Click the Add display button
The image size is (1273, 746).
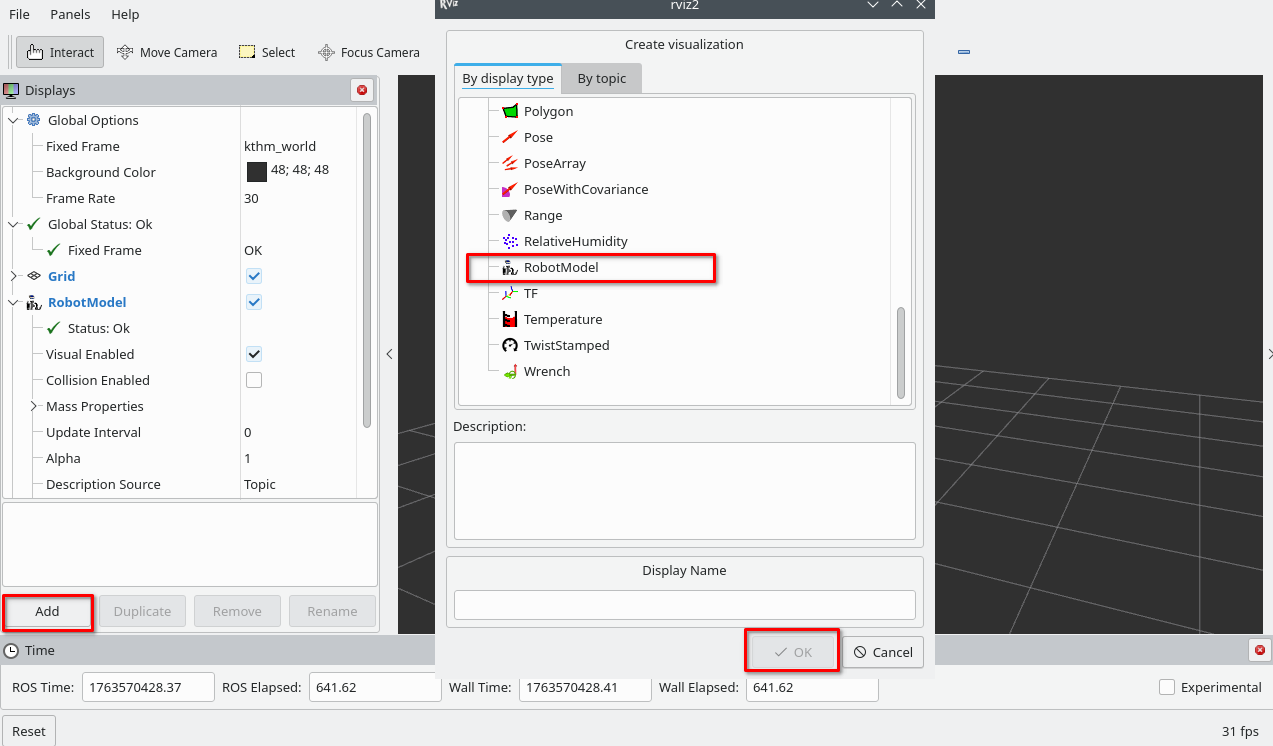(x=48, y=611)
